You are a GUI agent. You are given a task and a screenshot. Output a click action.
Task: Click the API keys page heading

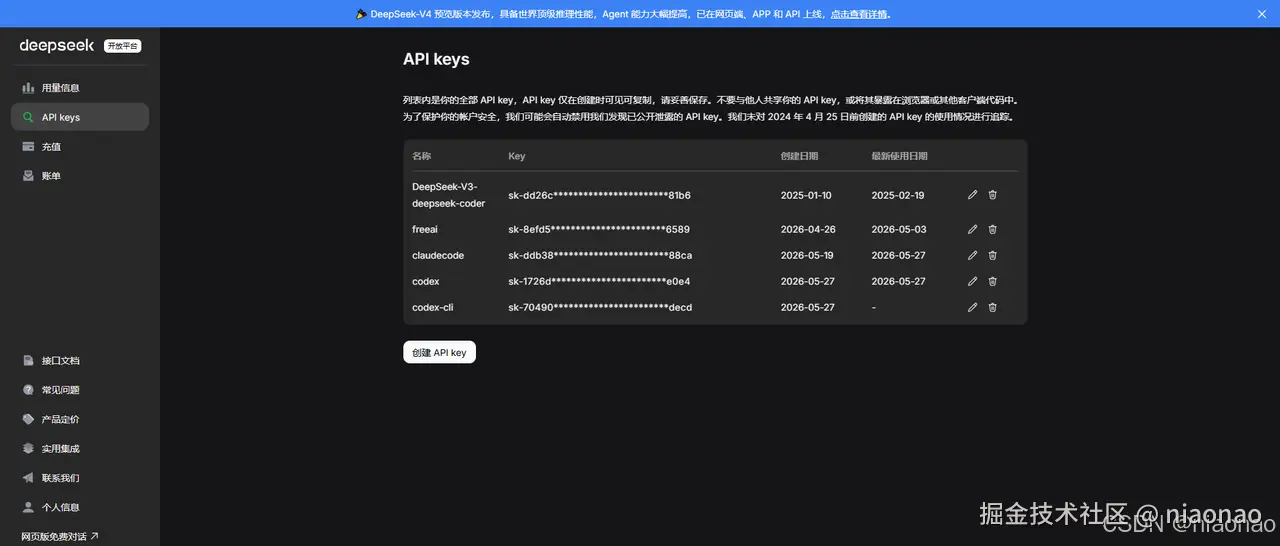click(x=436, y=60)
